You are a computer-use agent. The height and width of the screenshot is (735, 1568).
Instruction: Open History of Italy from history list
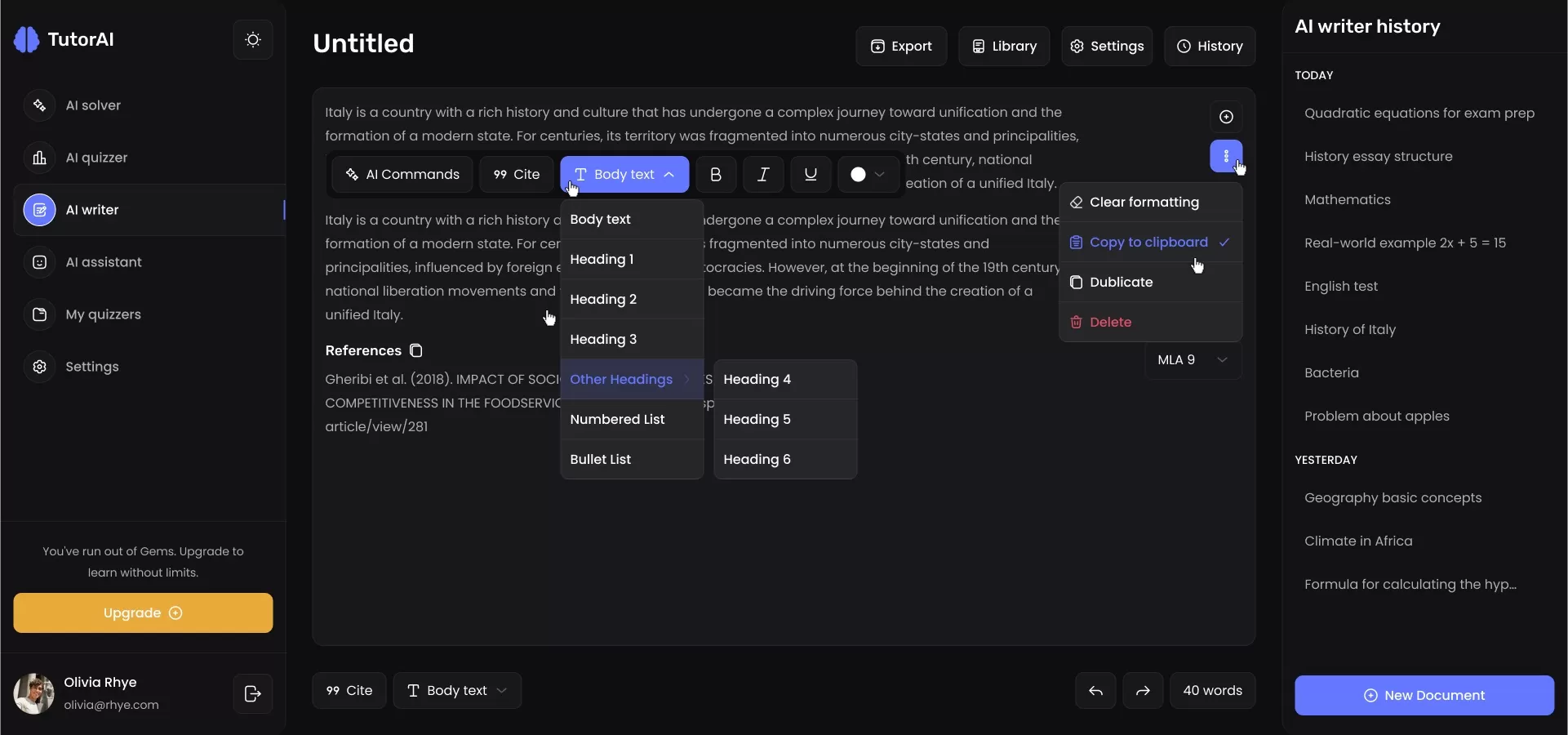click(x=1350, y=330)
